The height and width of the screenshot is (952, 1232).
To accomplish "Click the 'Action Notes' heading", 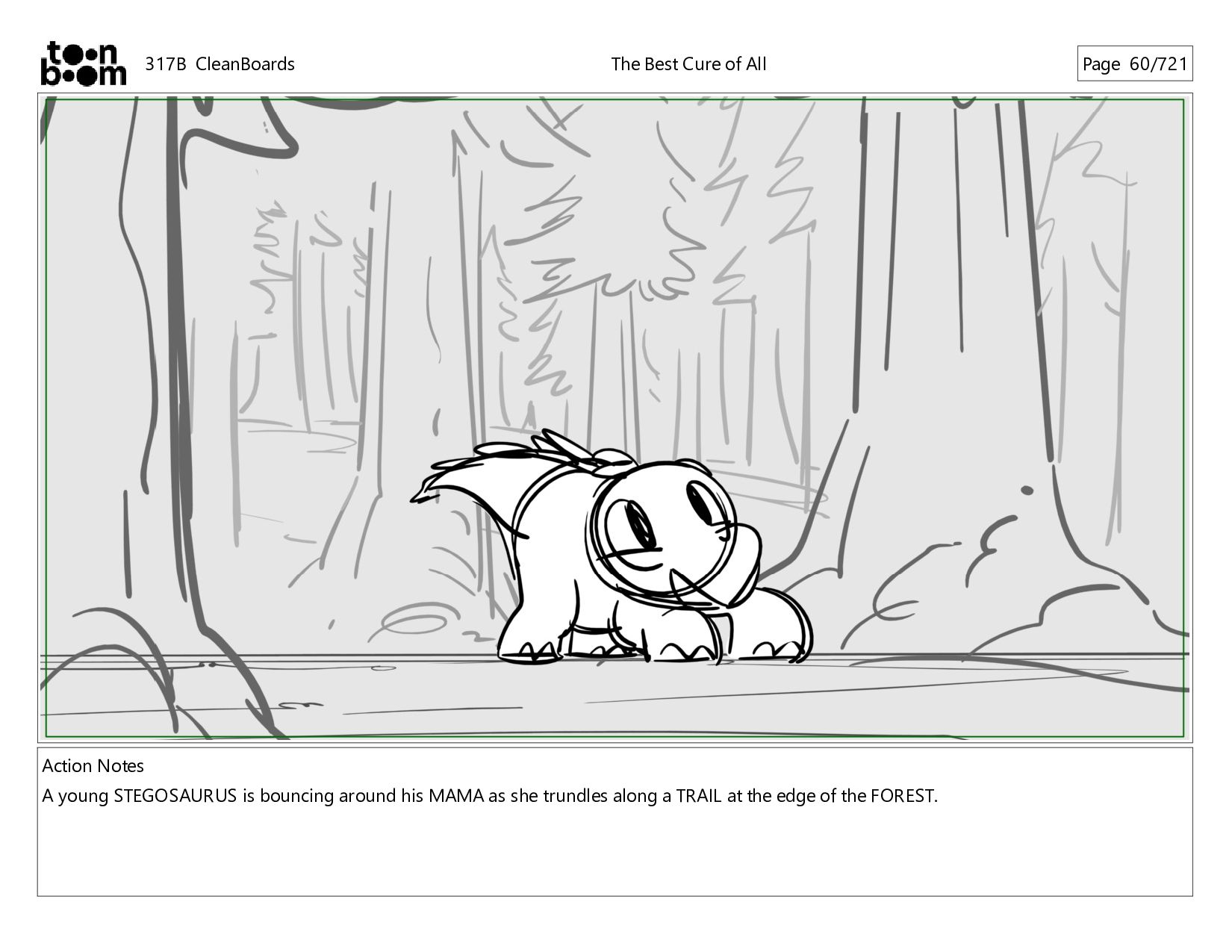I will click(x=93, y=766).
